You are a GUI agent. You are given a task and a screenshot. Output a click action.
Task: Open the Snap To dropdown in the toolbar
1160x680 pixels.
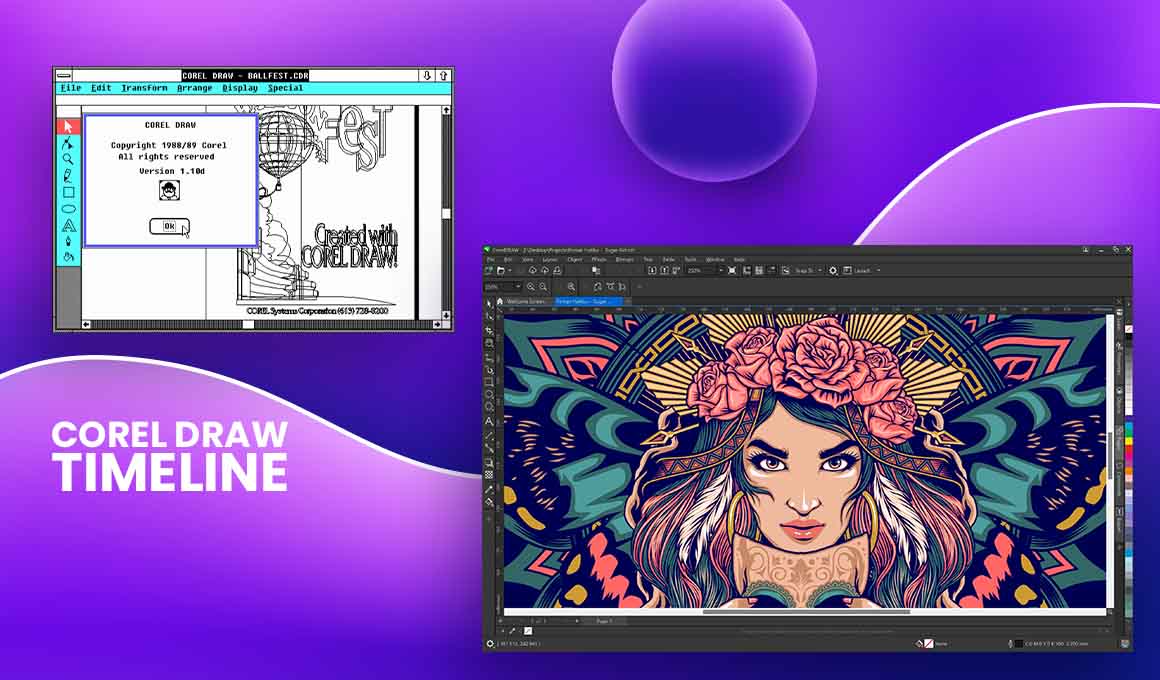point(820,270)
